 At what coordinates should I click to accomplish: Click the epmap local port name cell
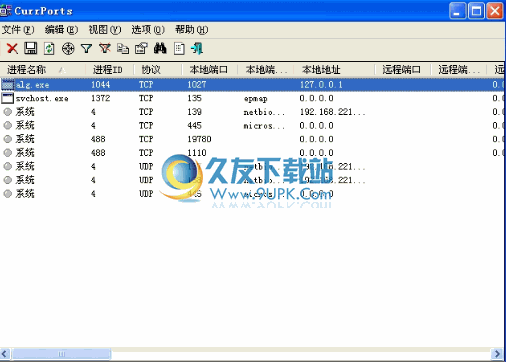tap(256, 99)
